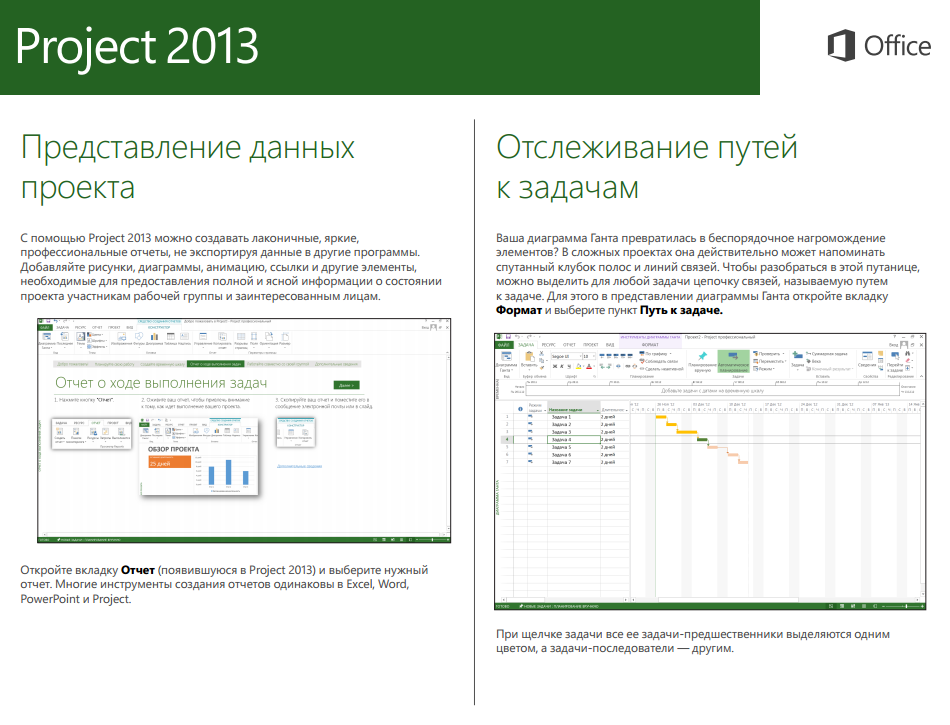Click the КОНСТРУКТОР tab in the report window
This screenshot has height=725, width=950.
(x=159, y=328)
